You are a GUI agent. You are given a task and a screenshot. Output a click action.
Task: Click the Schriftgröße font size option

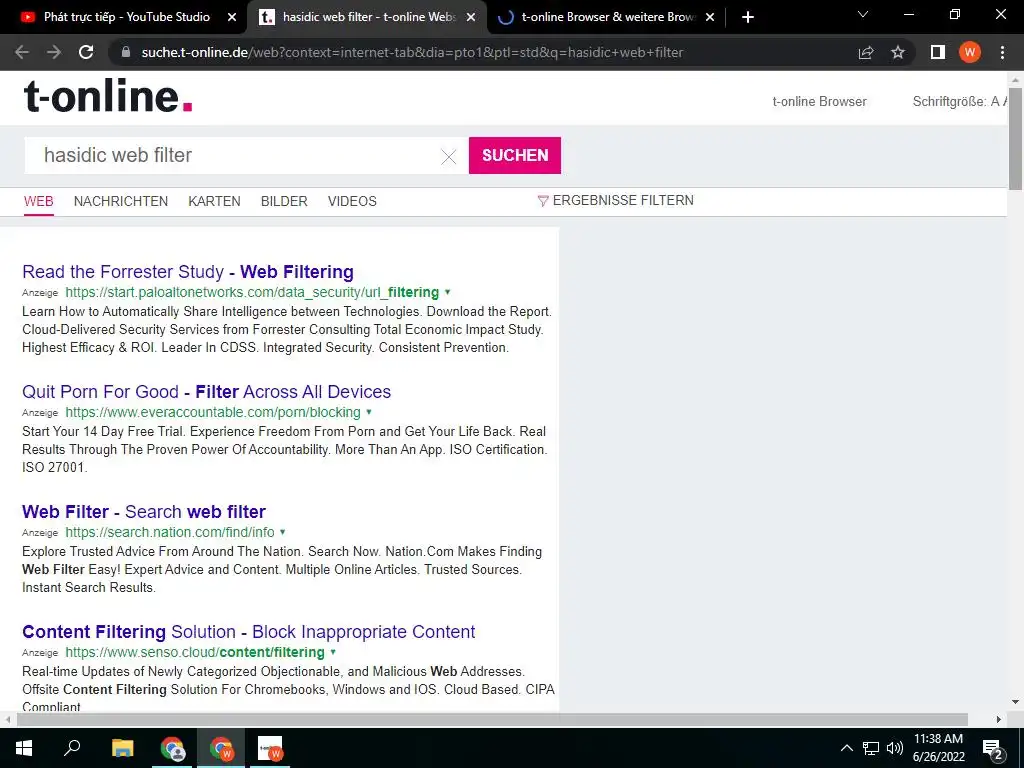(959, 101)
